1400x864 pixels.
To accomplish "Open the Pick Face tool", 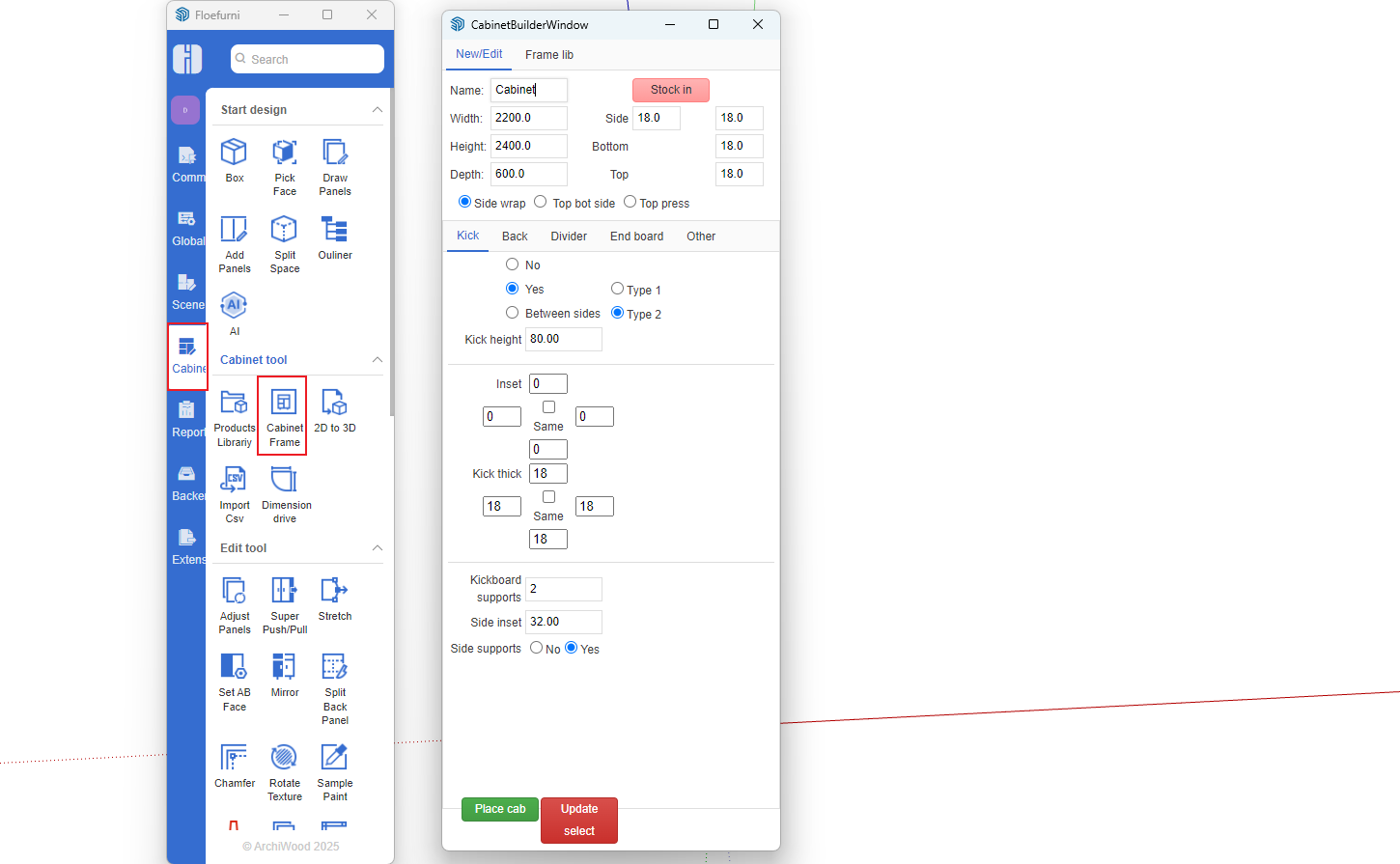I will click(284, 153).
